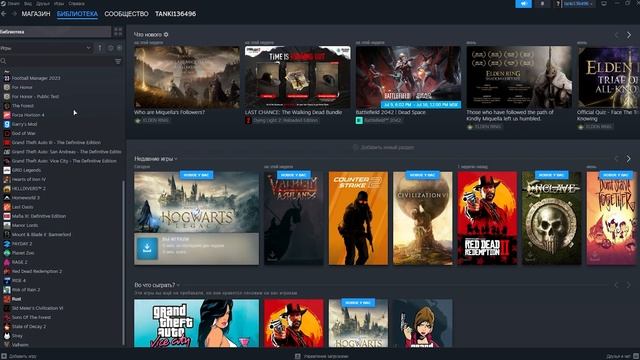Open LAST CHANCE Walking Dead Bundle news
Screen dimensions: 640x360
298,77
